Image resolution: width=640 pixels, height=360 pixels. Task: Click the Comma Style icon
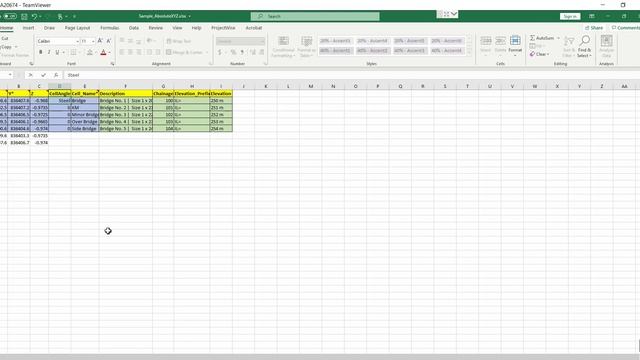coord(242,52)
